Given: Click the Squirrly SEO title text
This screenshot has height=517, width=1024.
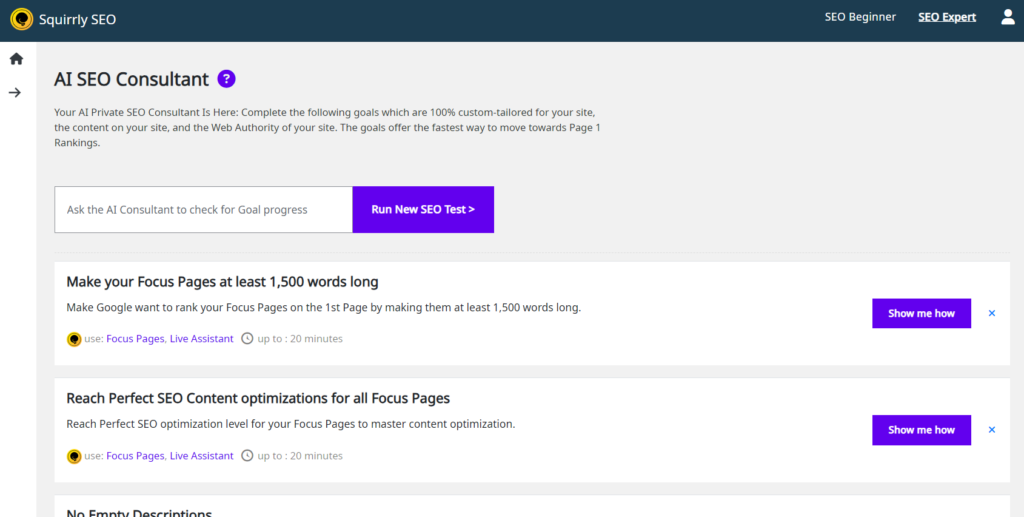Looking at the screenshot, I should pos(77,20).
